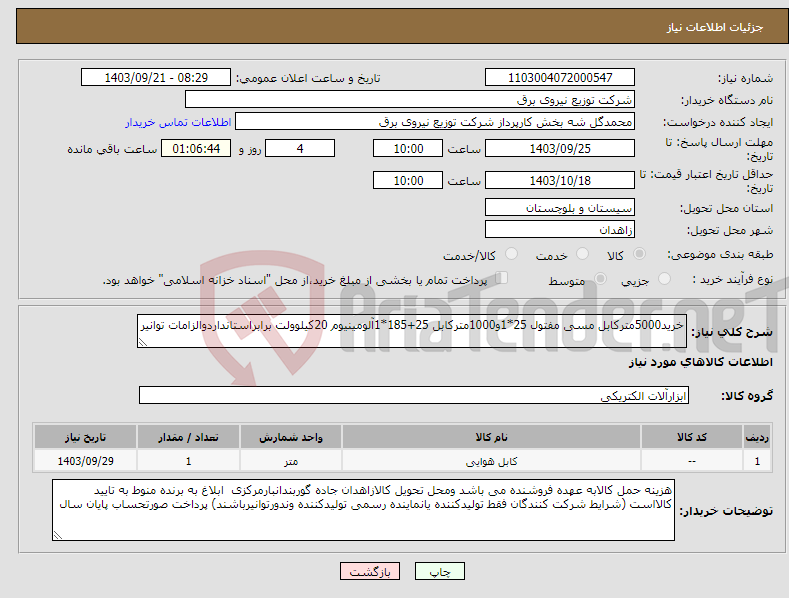Click the نام کالا column header
Screen dimensions: 789x598
click(x=491, y=437)
